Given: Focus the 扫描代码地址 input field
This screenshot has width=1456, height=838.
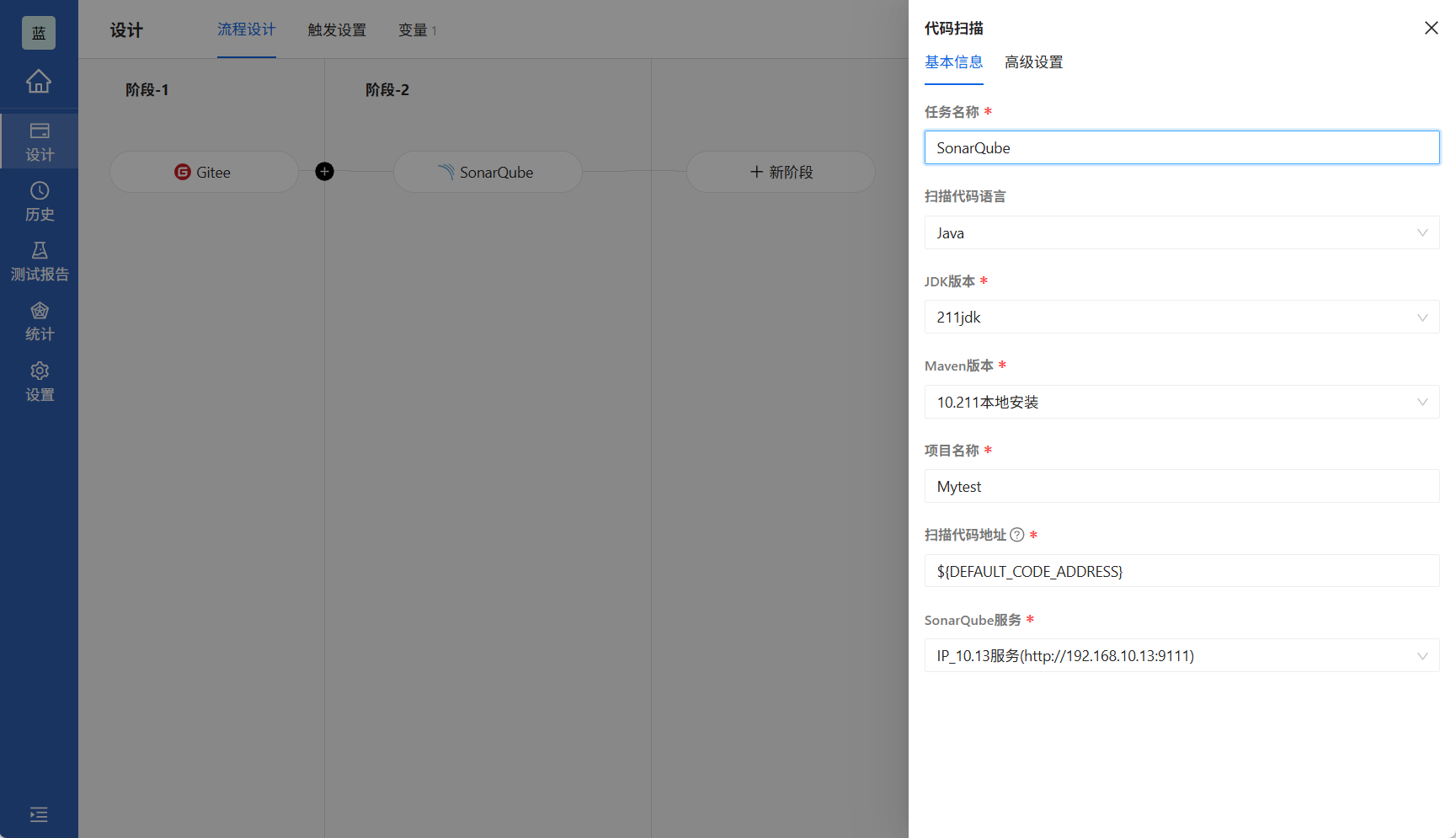Looking at the screenshot, I should pyautogui.click(x=1181, y=571).
